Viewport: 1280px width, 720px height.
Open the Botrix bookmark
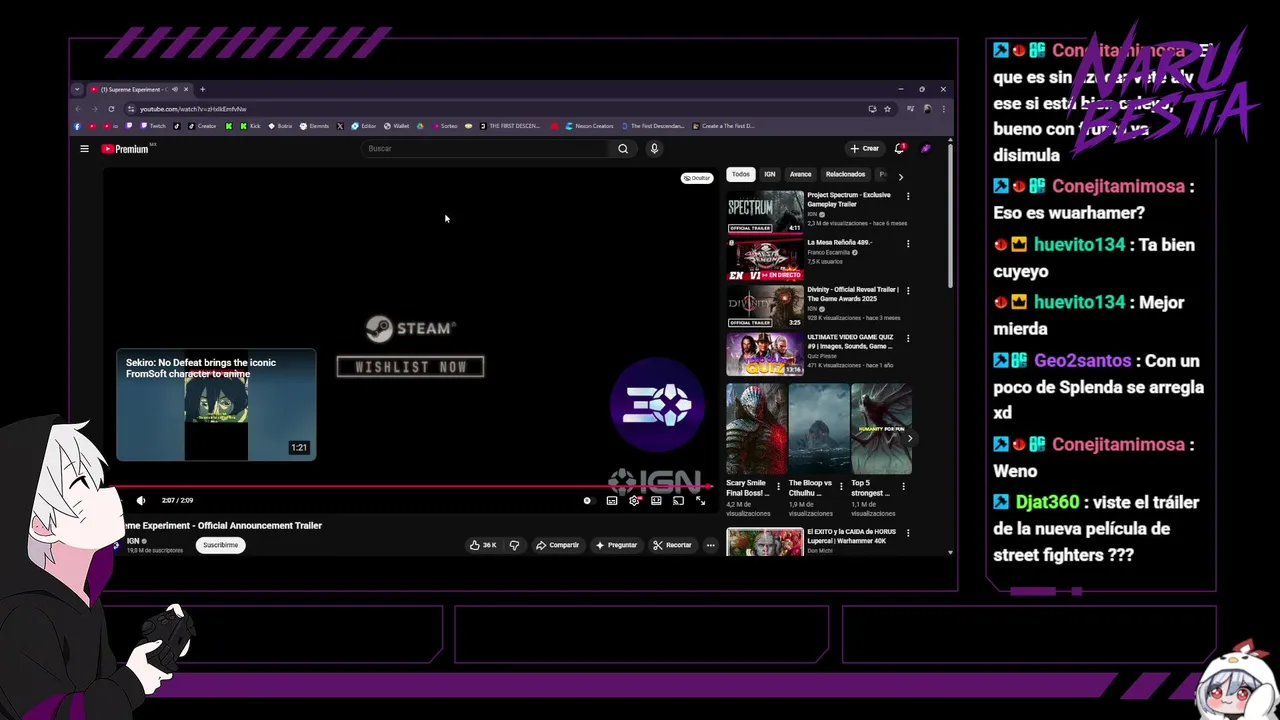280,126
